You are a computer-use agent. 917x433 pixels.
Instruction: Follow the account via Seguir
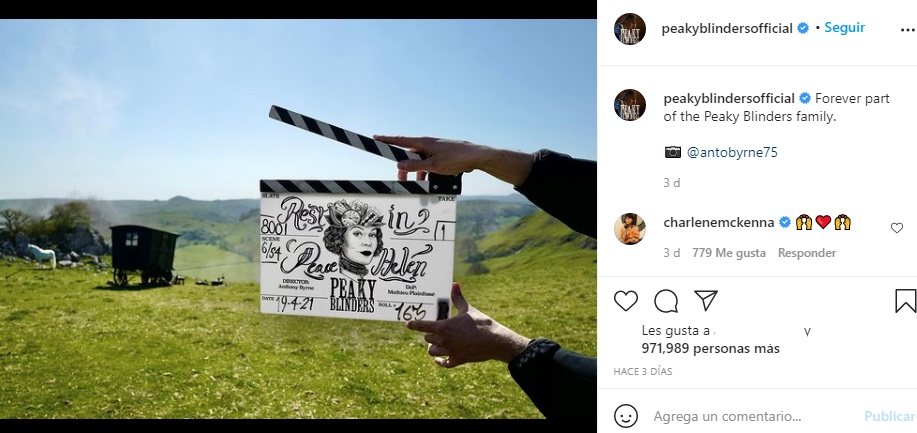coord(844,28)
